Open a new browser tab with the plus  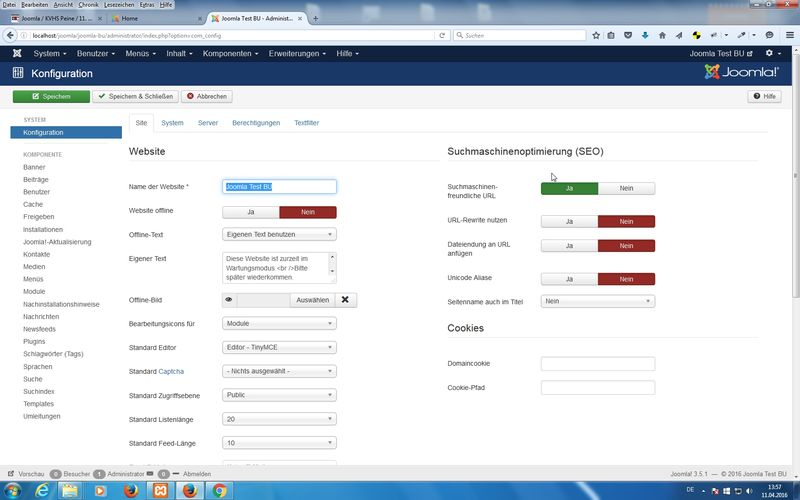click(x=315, y=18)
